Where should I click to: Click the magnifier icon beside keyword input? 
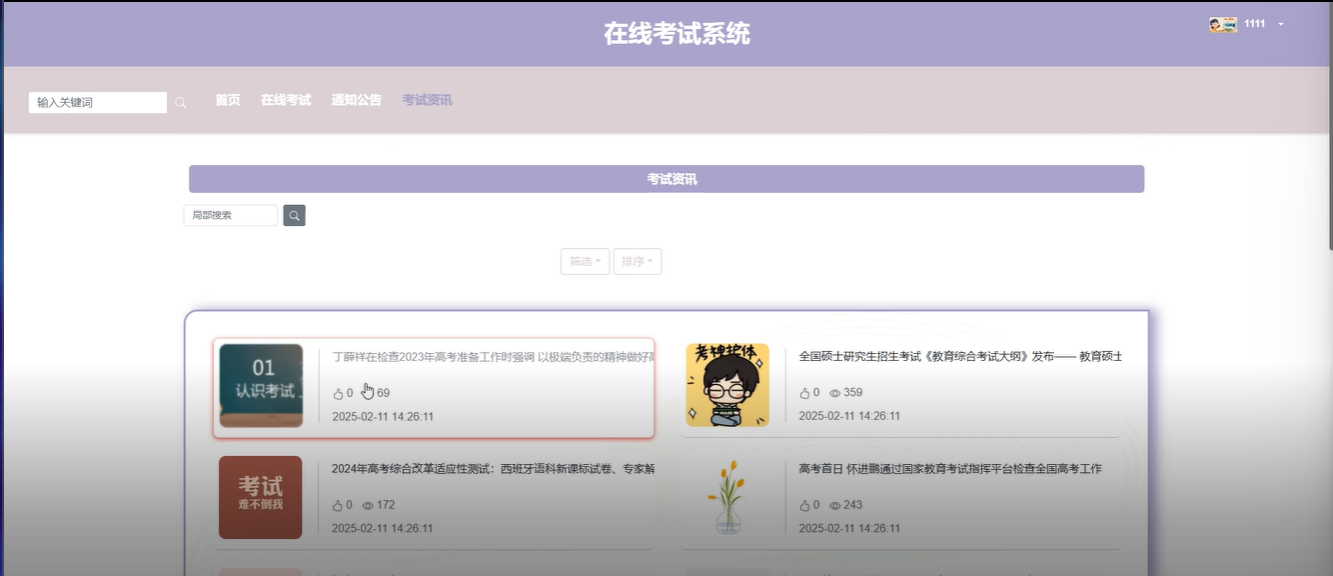[181, 102]
